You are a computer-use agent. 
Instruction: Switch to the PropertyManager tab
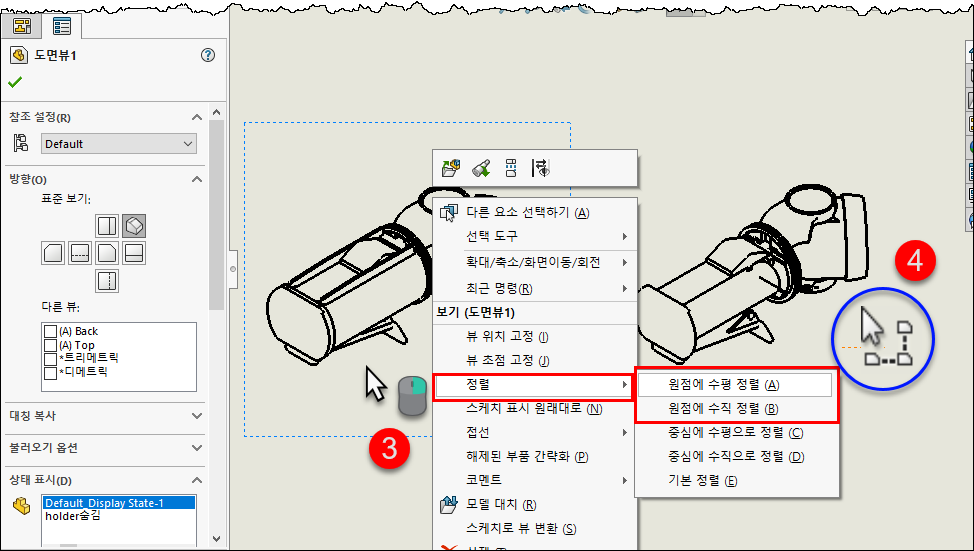[61, 25]
